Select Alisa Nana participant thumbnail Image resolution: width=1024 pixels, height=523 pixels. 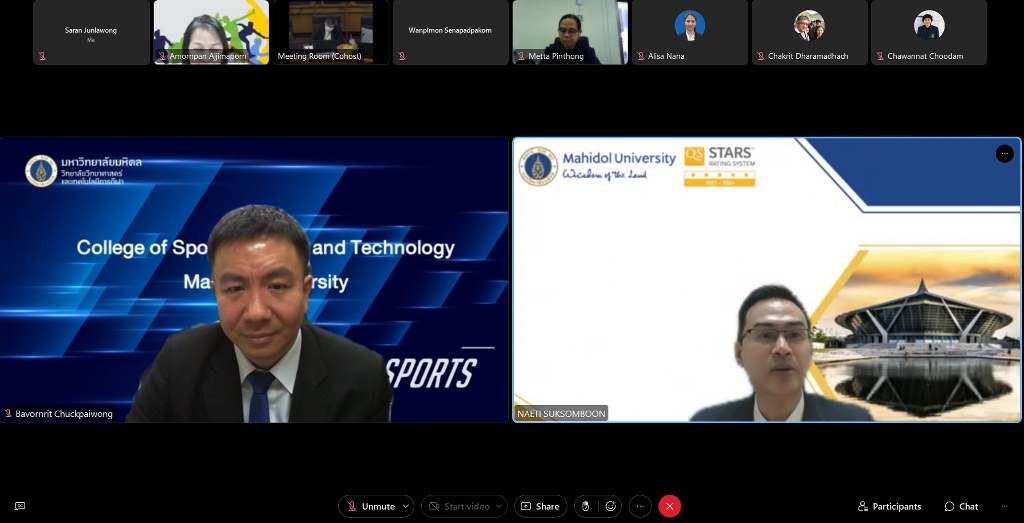point(690,32)
